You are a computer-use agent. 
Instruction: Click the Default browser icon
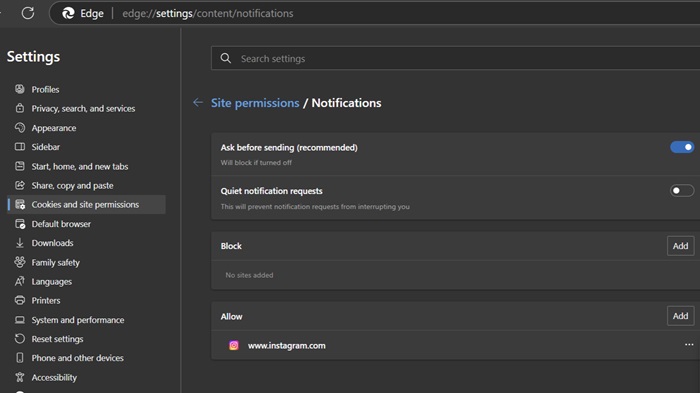pos(20,224)
